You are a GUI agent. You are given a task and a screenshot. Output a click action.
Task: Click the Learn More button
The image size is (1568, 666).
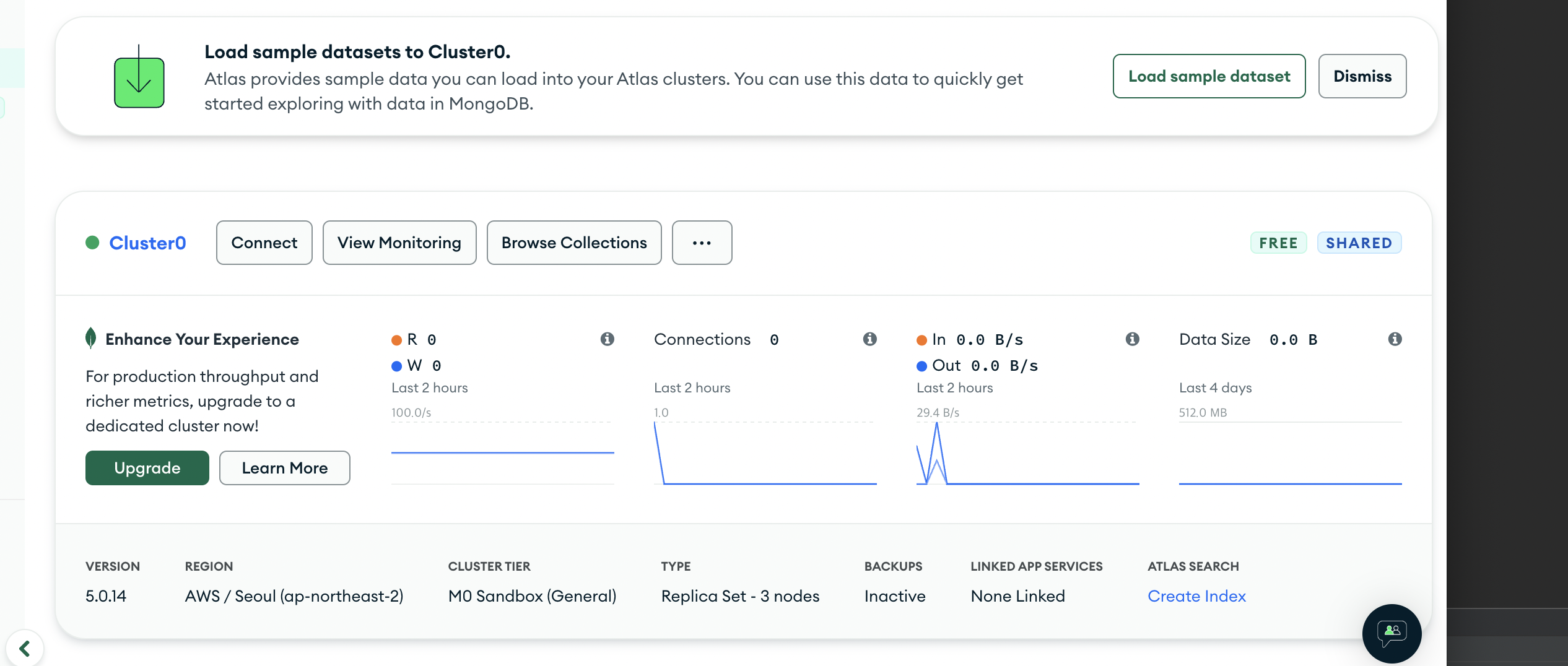[285, 468]
